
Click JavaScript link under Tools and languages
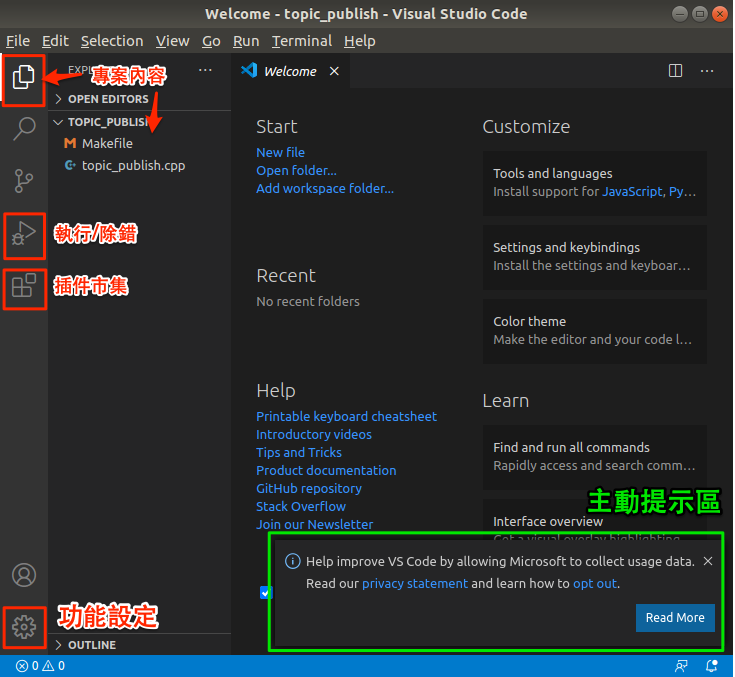pyautogui.click(x=632, y=191)
